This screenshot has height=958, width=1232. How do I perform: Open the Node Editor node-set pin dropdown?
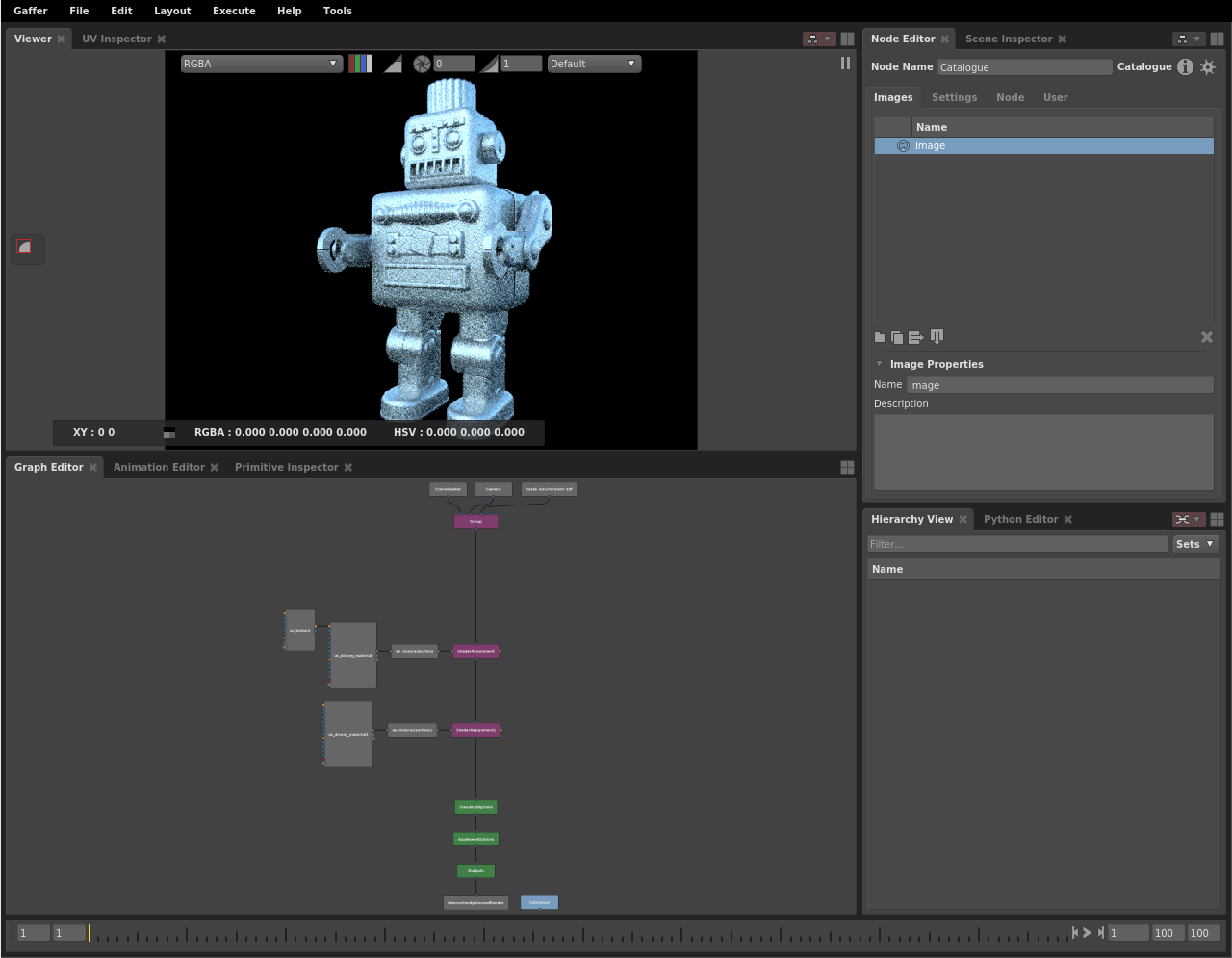point(1188,39)
